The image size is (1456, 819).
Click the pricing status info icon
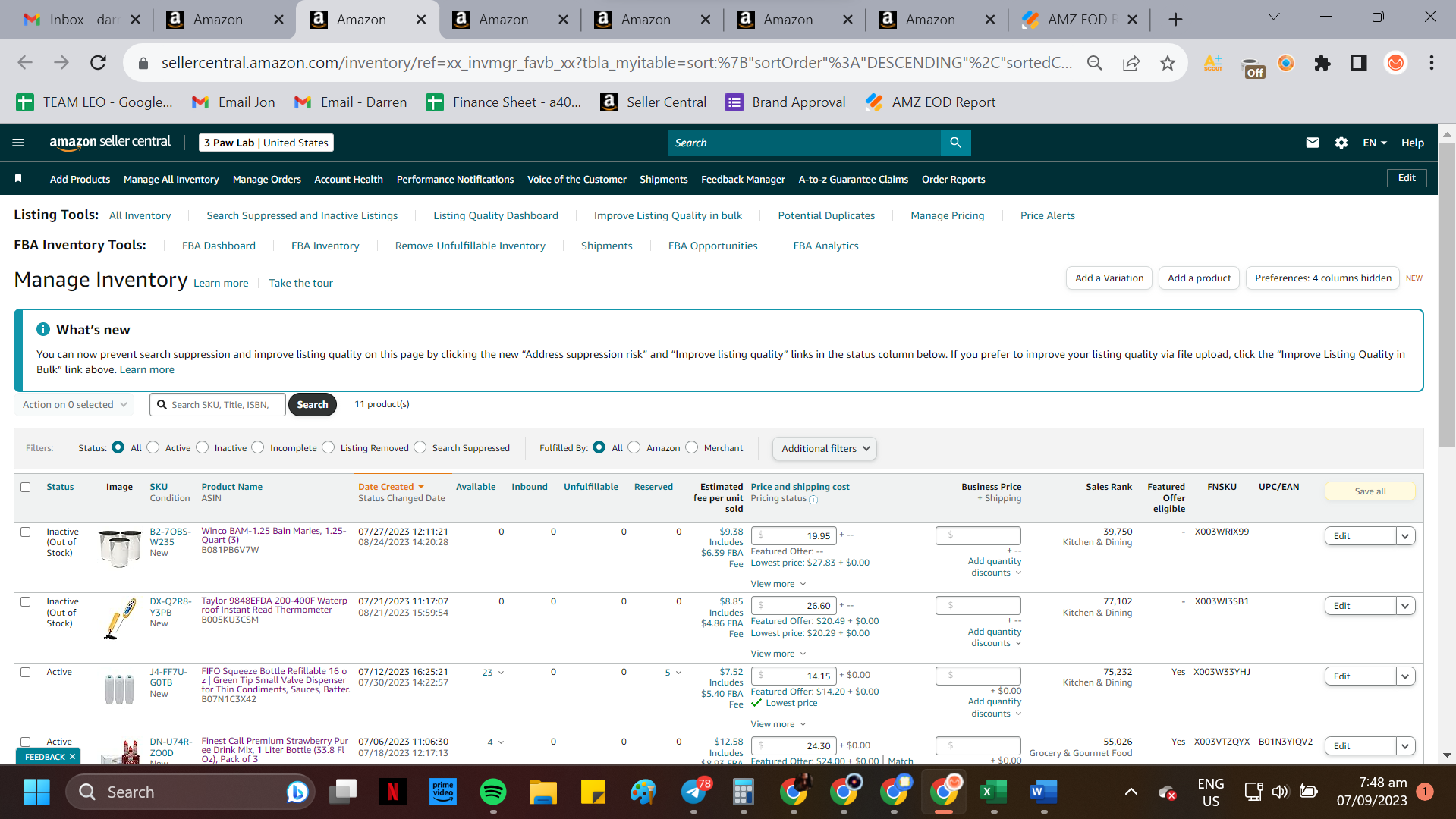813,500
